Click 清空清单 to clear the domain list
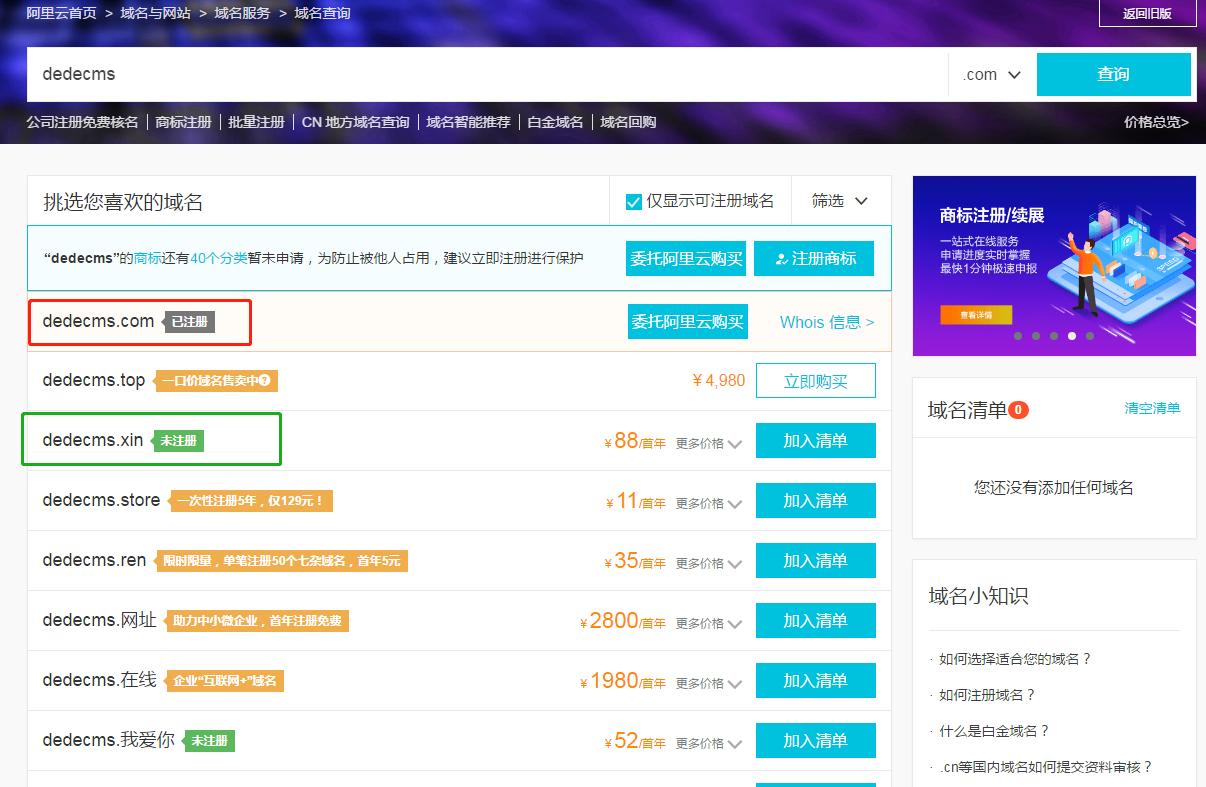1206x787 pixels. tap(1152, 409)
